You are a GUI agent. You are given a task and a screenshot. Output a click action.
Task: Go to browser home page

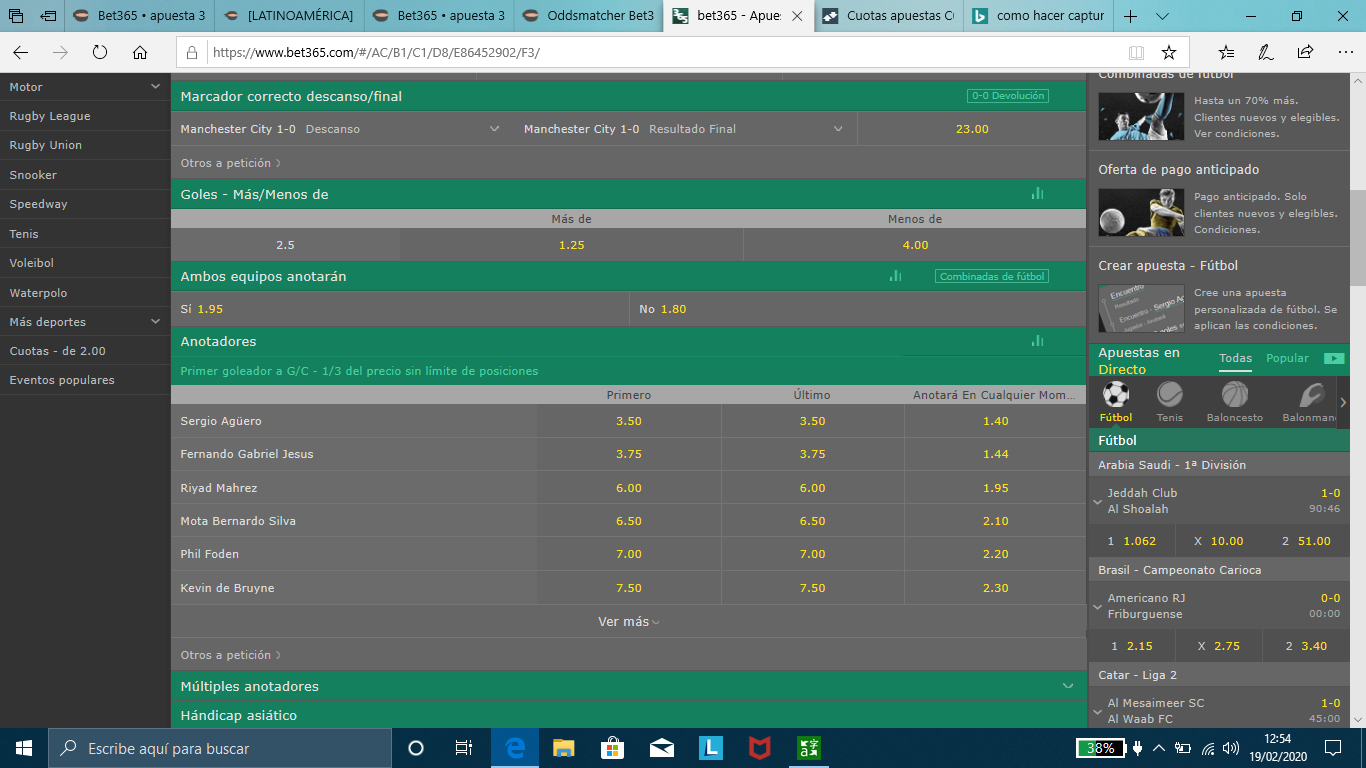click(x=140, y=52)
